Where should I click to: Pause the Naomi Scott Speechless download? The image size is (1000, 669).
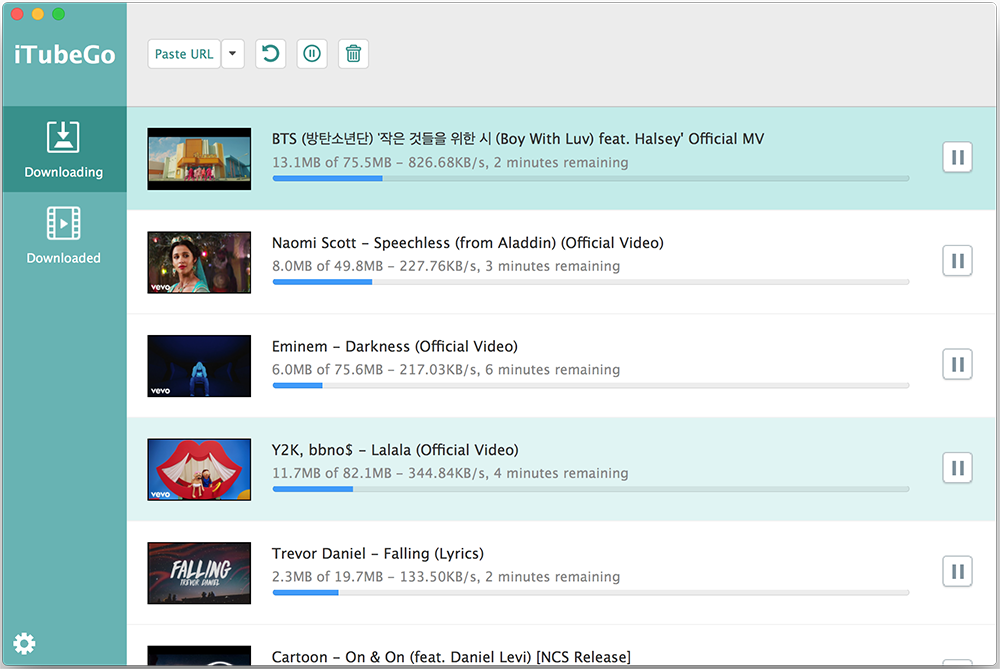(957, 261)
